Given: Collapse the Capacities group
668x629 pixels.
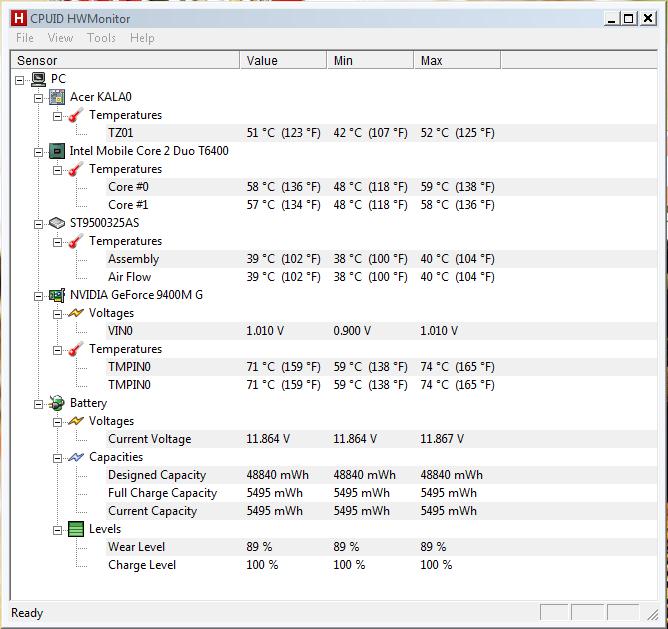Looking at the screenshot, I should (57, 459).
